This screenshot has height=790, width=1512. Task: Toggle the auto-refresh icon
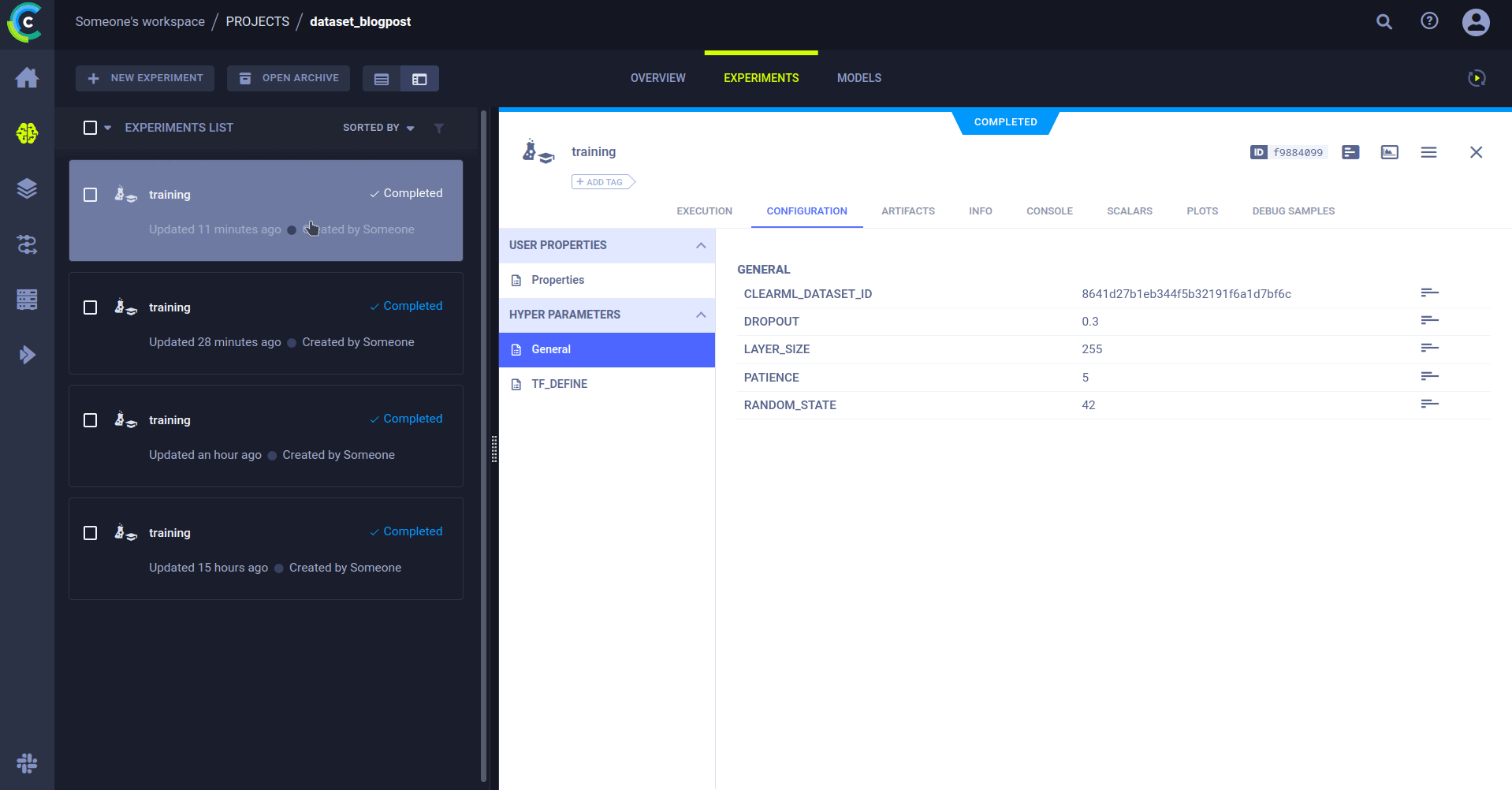[1477, 78]
